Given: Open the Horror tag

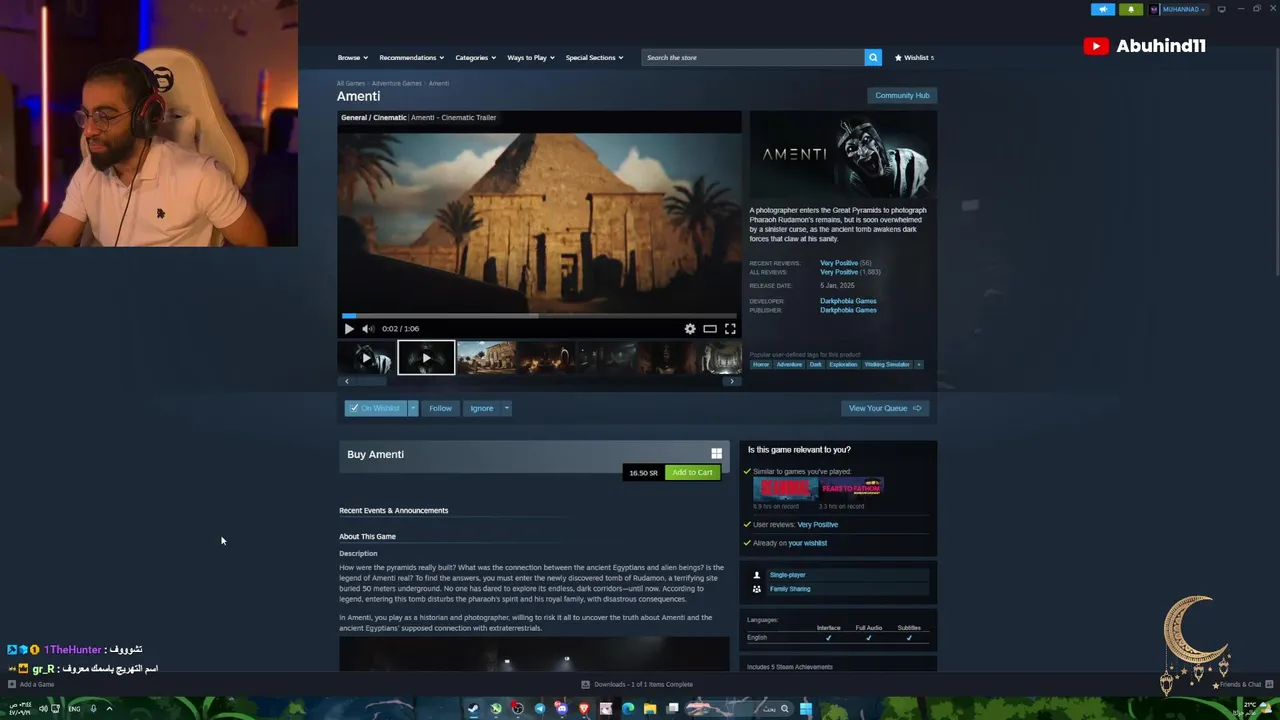Looking at the screenshot, I should [761, 364].
